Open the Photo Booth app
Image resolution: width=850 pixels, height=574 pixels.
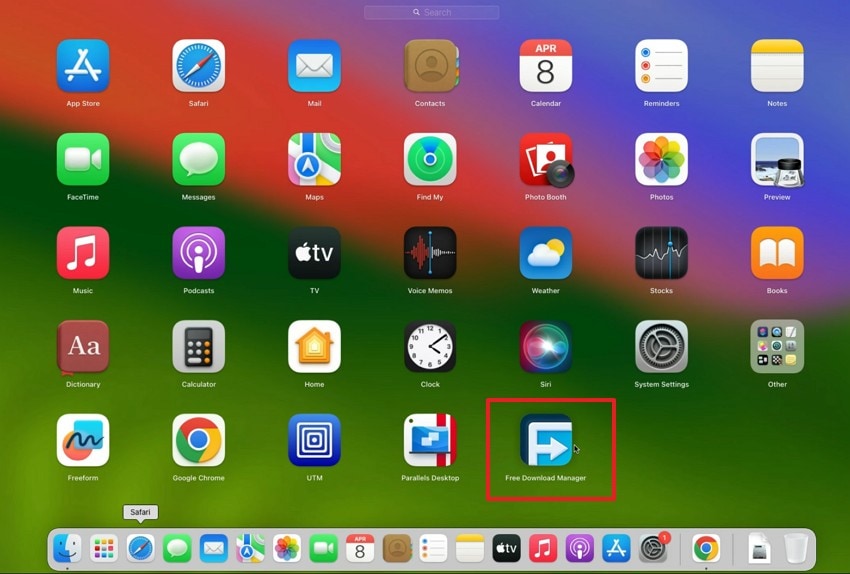pyautogui.click(x=545, y=159)
